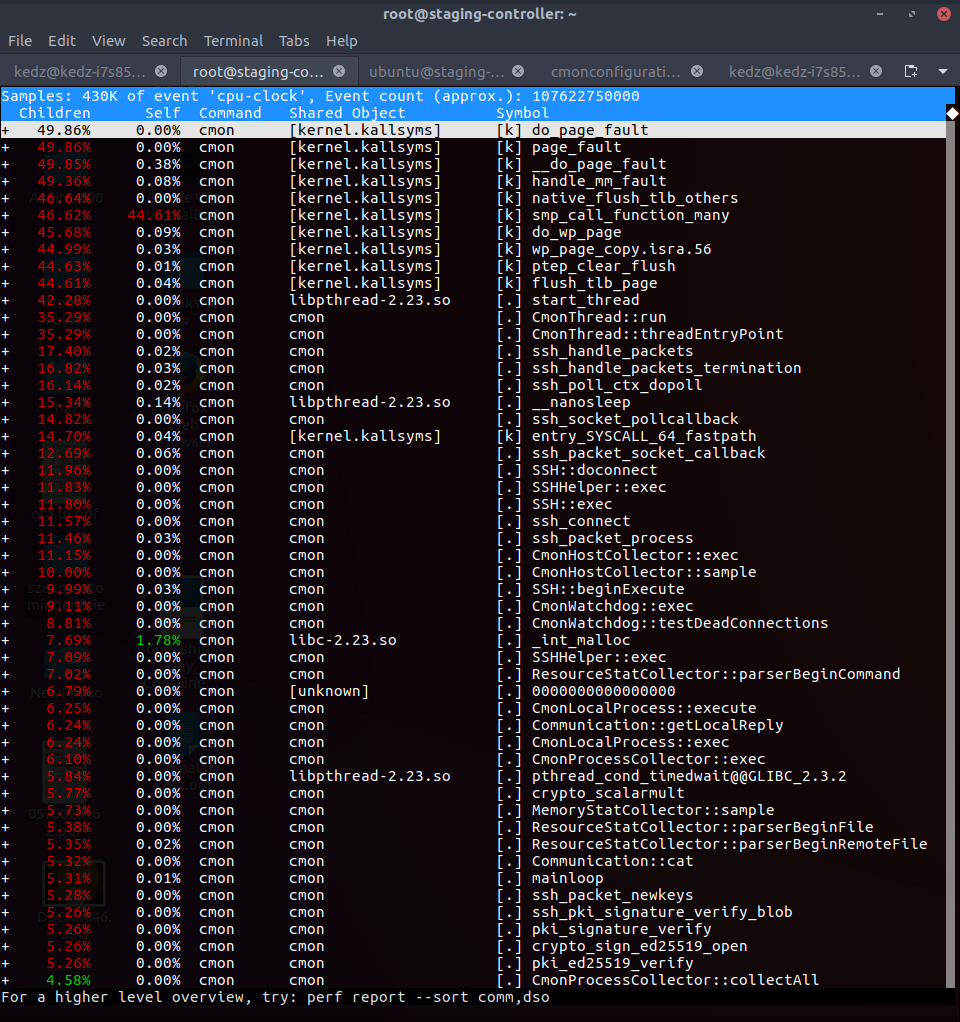The width and height of the screenshot is (960, 1022).
Task: Select the Communication::getLocalReply symbol
Action: click(658, 725)
